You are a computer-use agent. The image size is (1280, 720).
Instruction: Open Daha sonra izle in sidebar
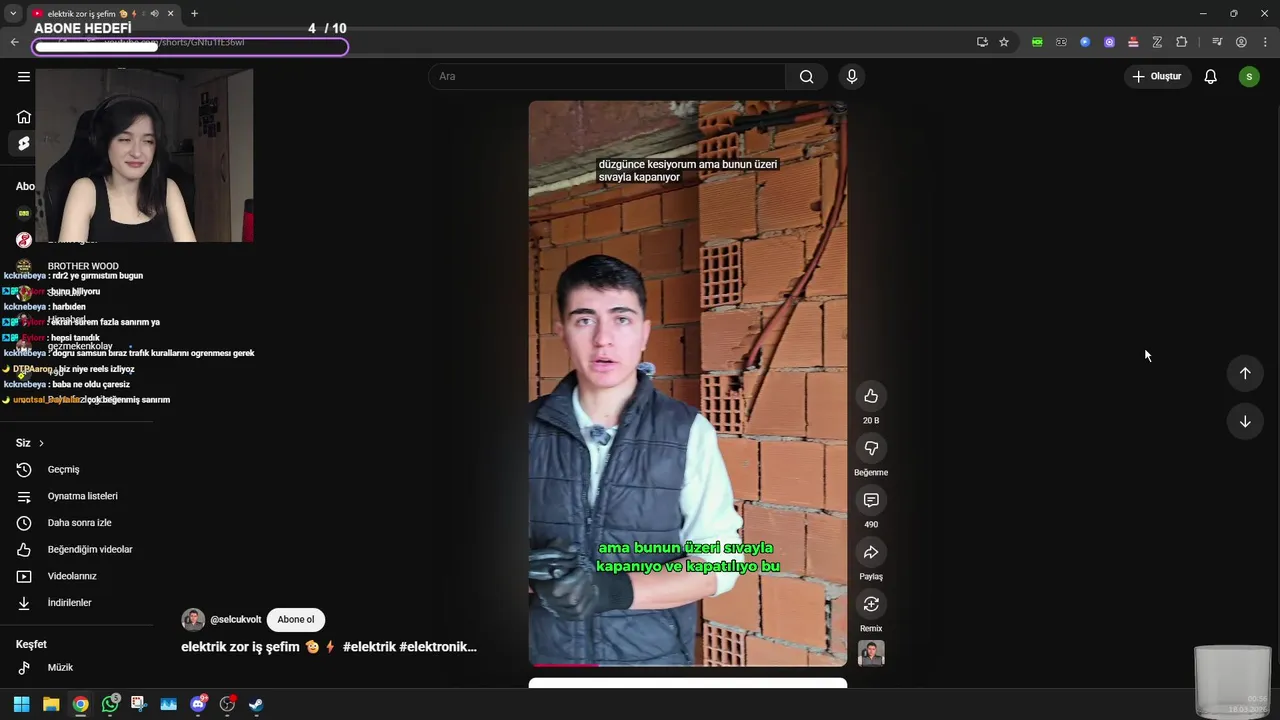click(77, 523)
